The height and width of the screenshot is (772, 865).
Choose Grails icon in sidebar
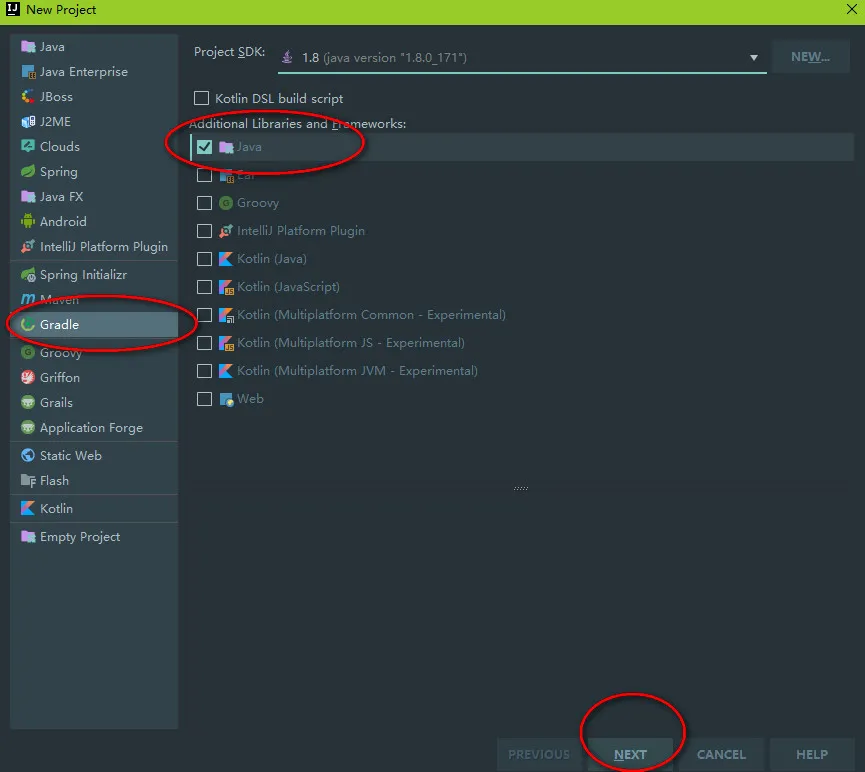28,402
